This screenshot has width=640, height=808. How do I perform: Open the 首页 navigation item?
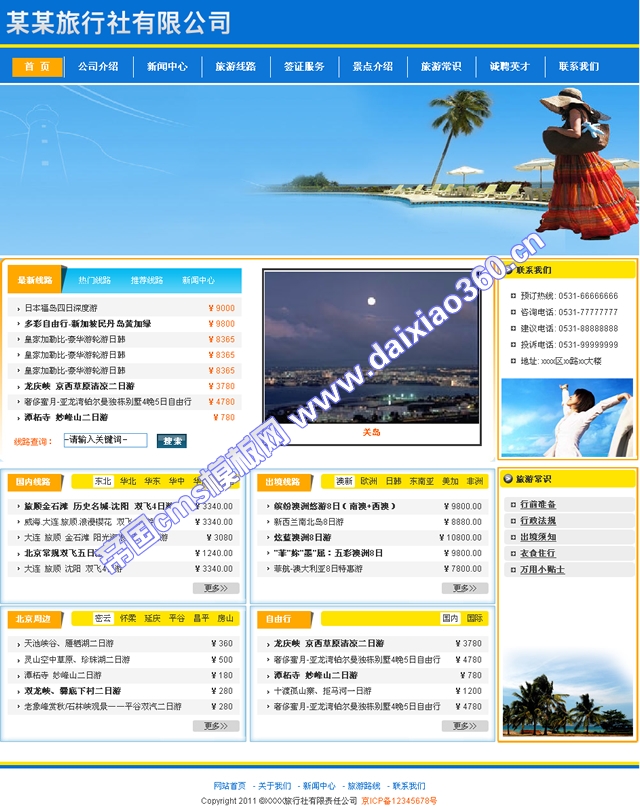37,67
